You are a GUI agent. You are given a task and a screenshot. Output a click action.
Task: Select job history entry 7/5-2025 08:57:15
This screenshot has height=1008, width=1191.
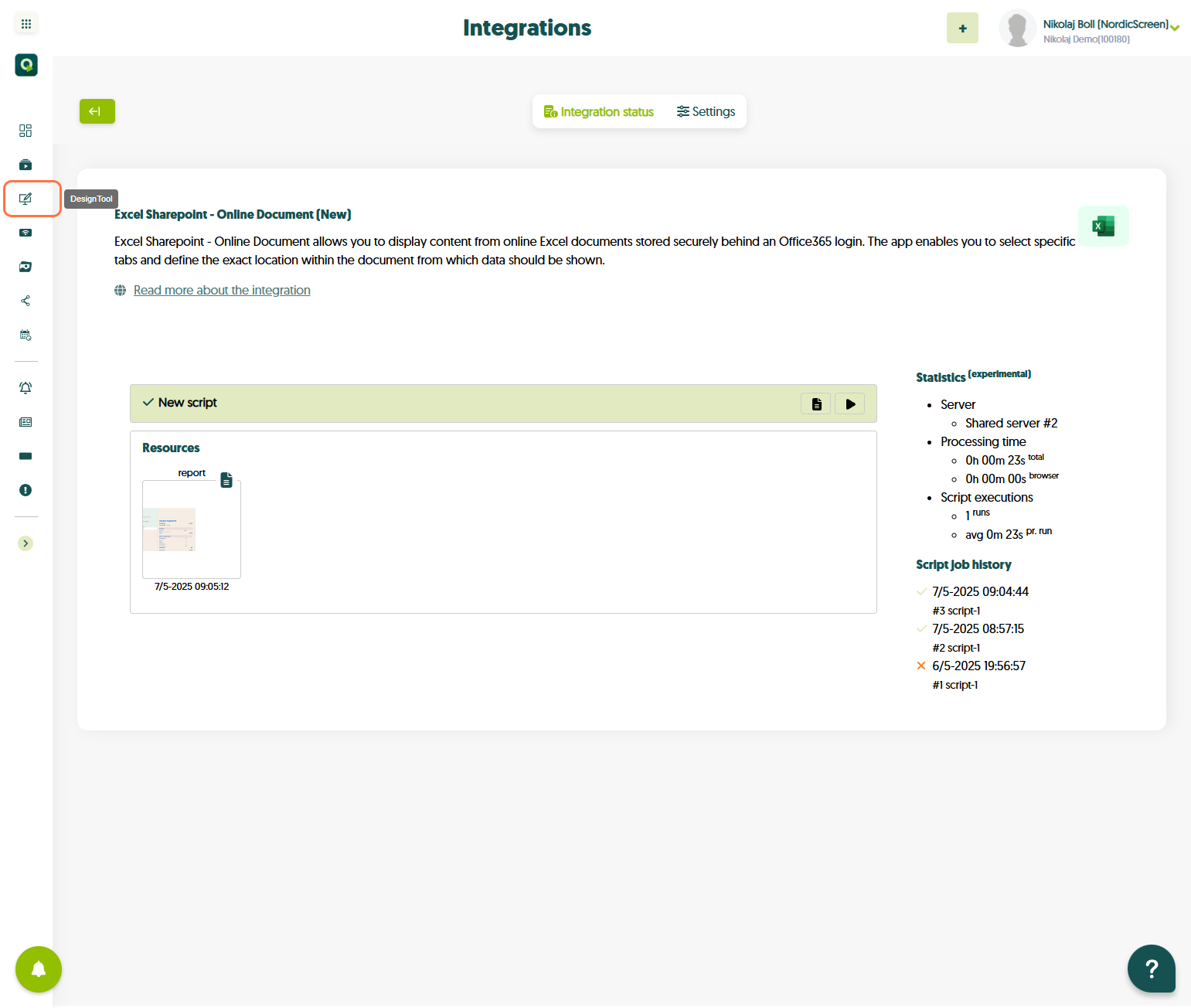coord(978,628)
